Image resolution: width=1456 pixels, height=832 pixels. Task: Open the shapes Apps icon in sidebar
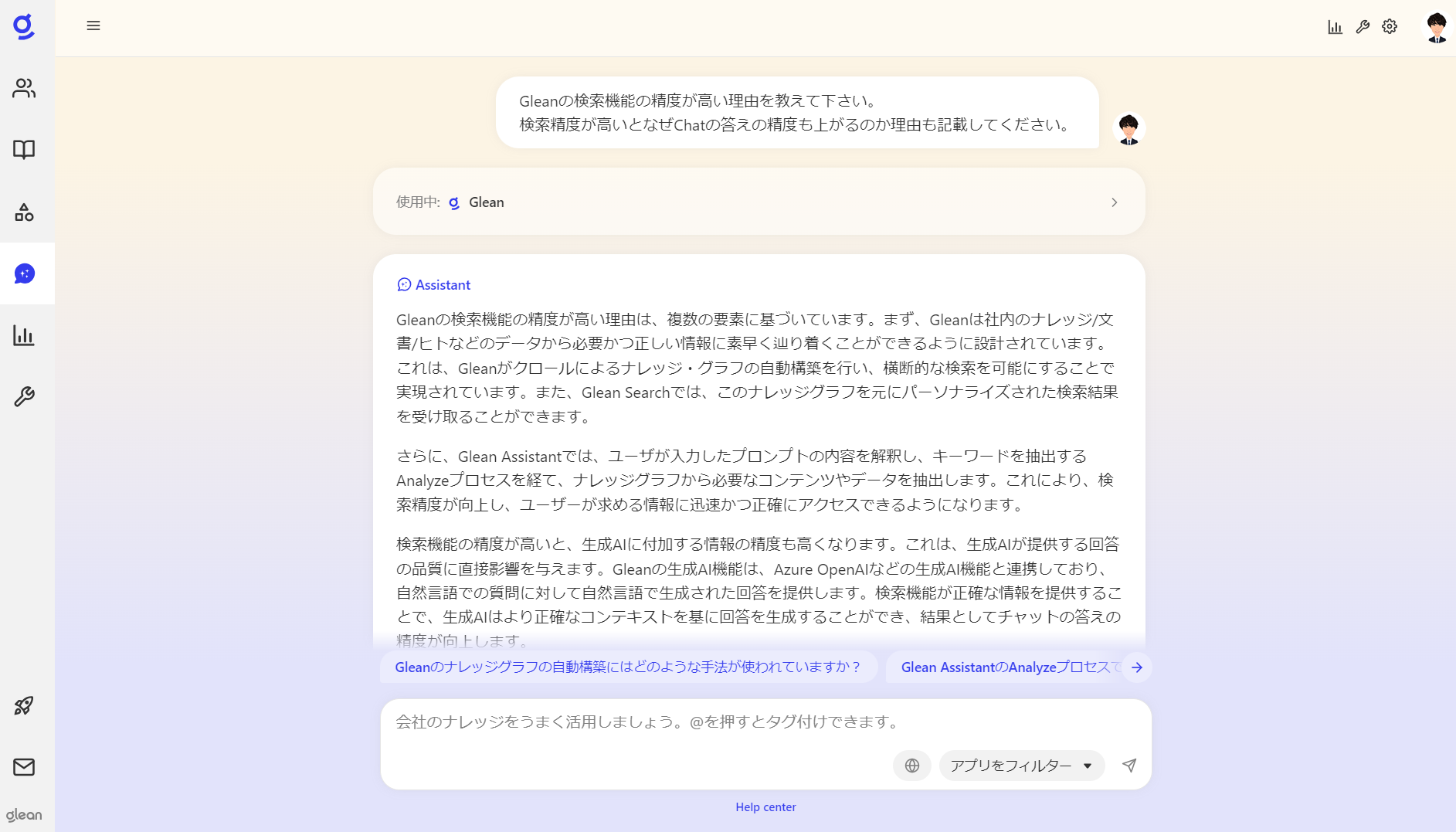24,212
